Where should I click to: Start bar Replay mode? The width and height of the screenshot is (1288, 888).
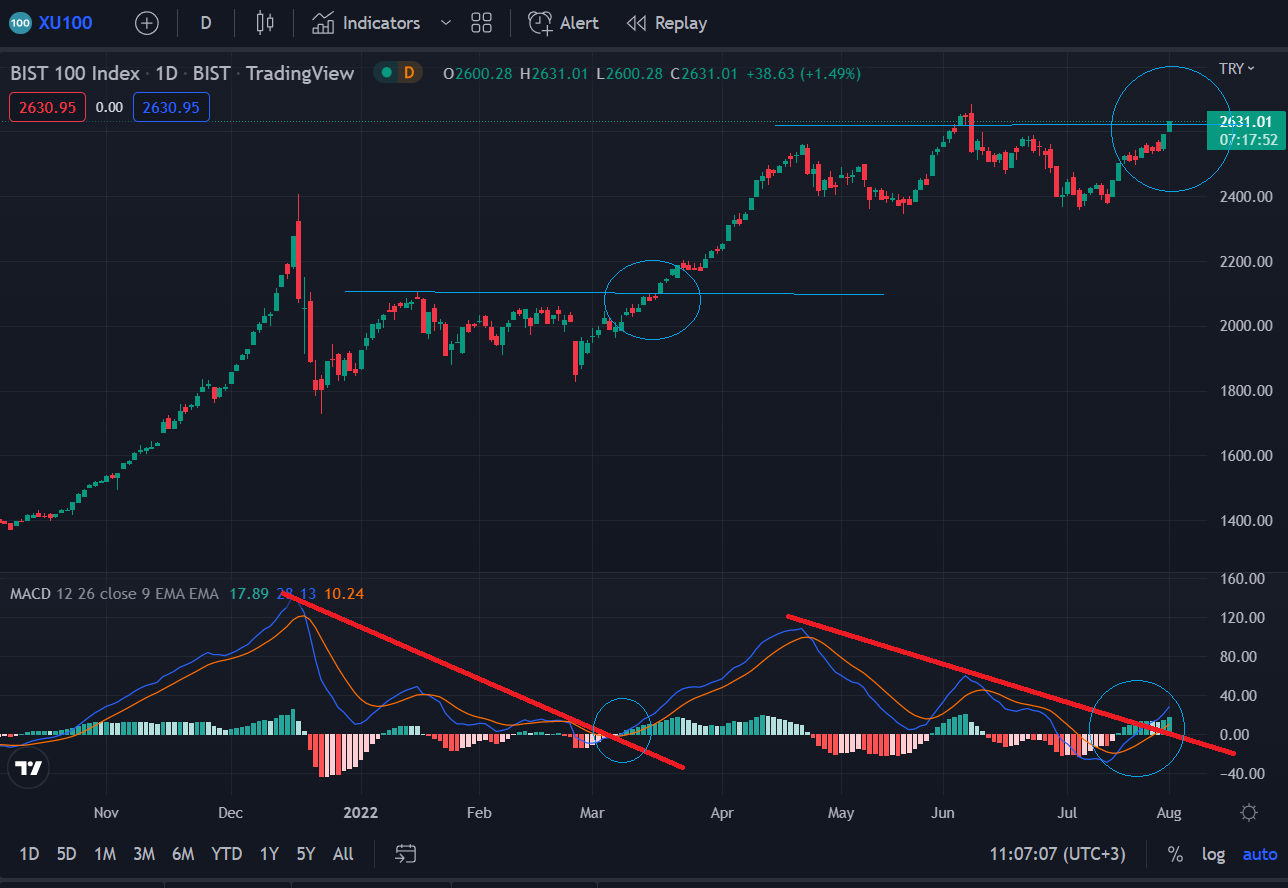(666, 23)
